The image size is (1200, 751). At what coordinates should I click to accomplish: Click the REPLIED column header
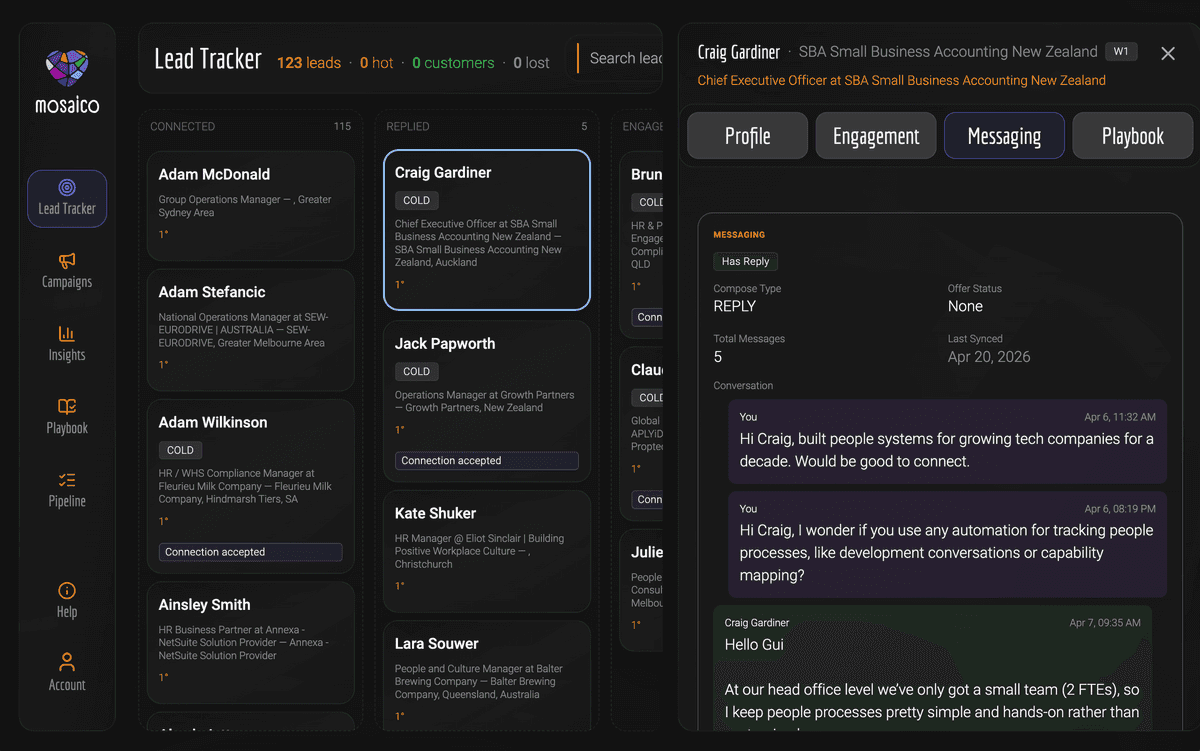coord(408,127)
